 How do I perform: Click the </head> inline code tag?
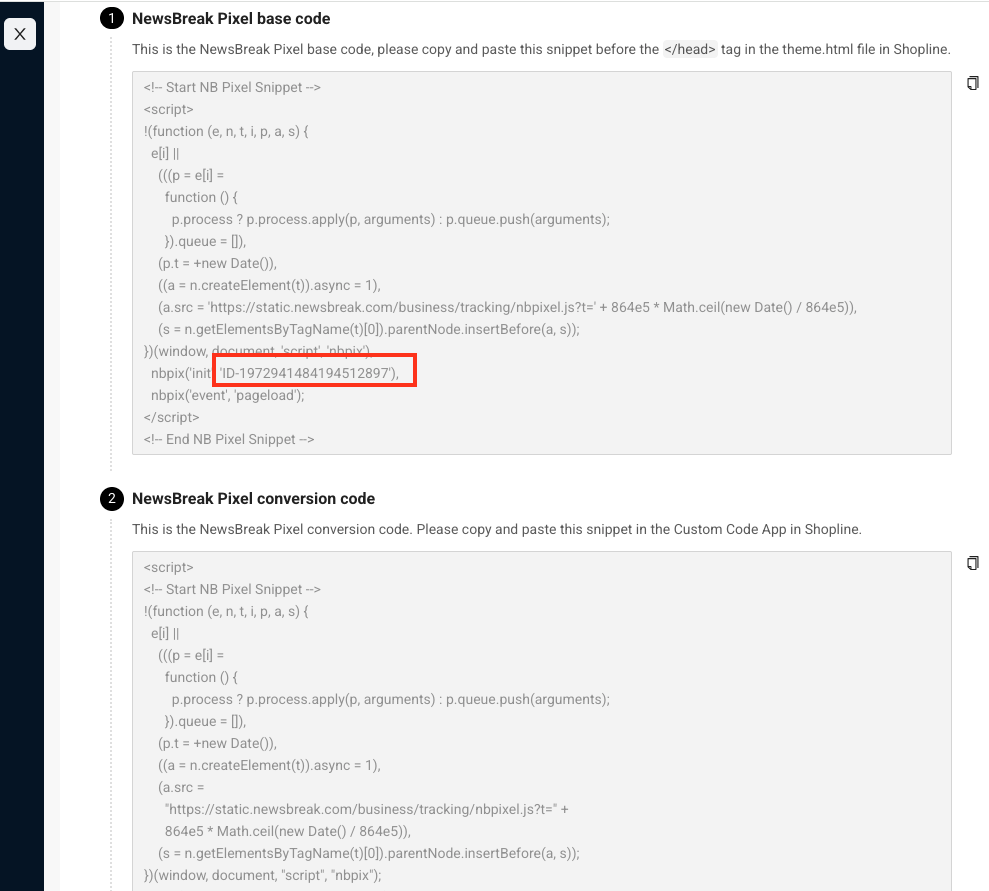pos(690,49)
